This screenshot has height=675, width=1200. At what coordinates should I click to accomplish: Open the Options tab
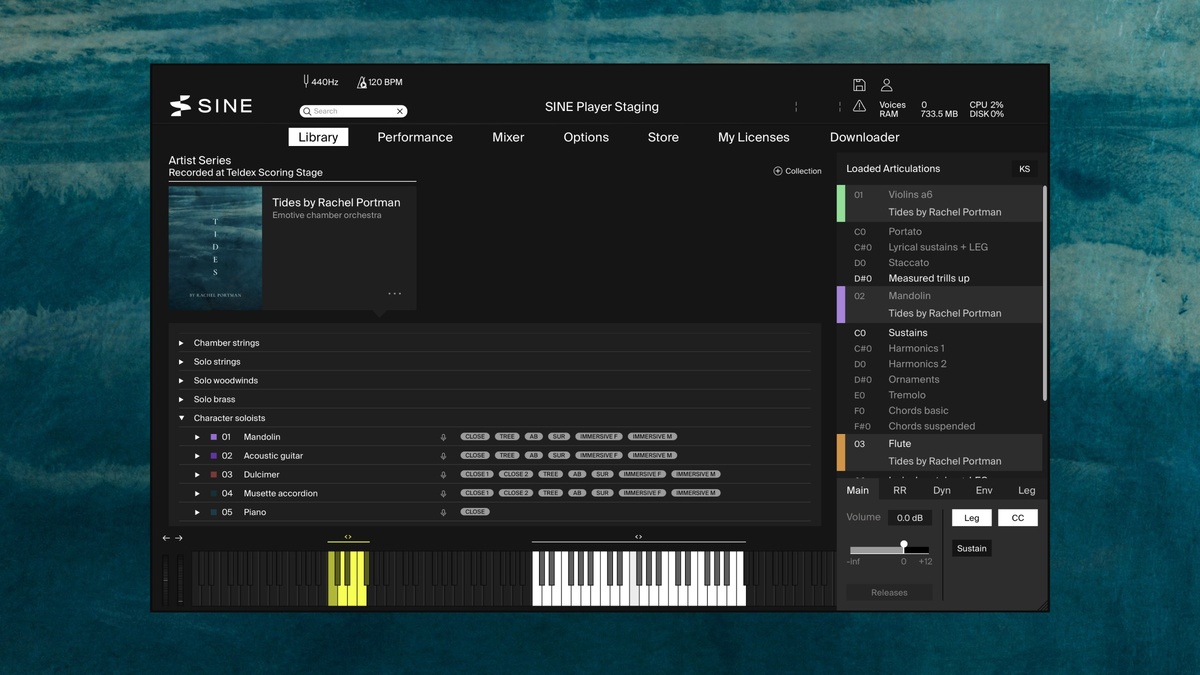click(x=586, y=137)
